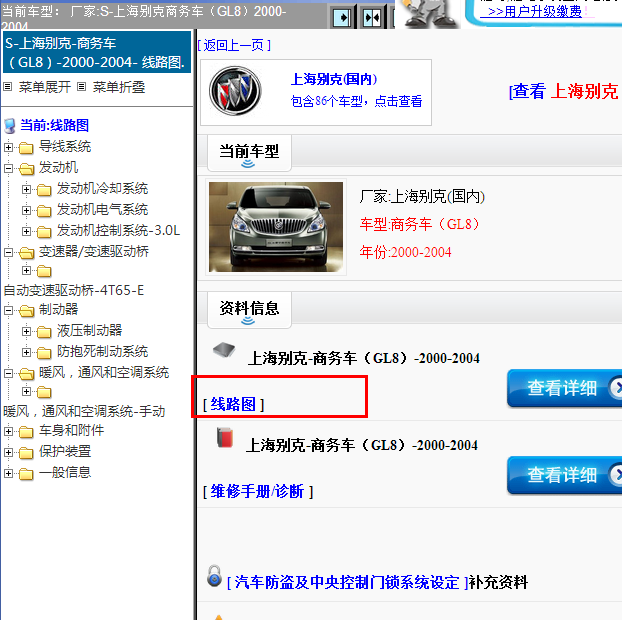
Task: Expand the 发动机冷却系统 node
Action: (26, 189)
